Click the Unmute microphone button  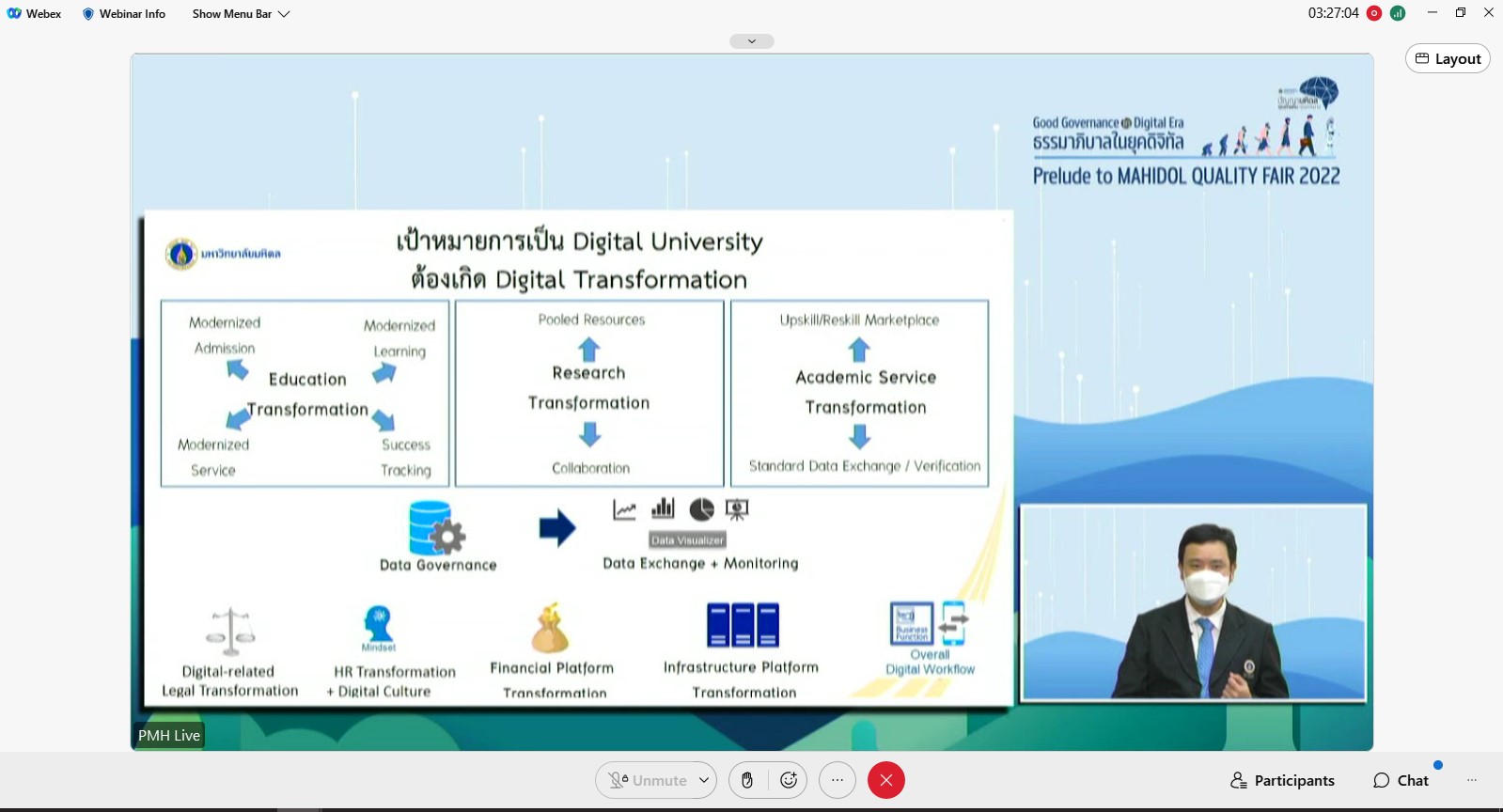(x=648, y=780)
